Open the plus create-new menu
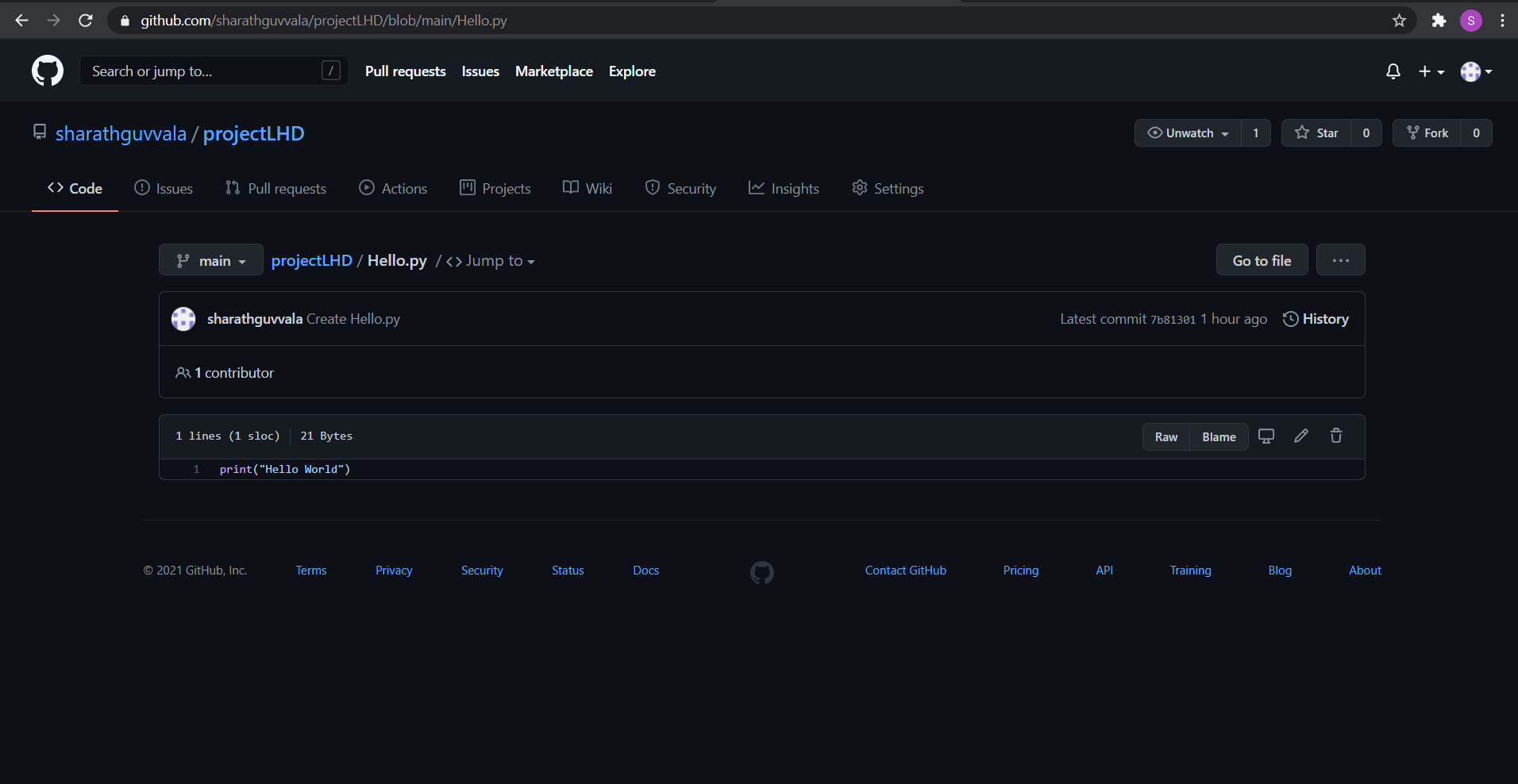Screen dimensions: 1518x784 (1431, 71)
